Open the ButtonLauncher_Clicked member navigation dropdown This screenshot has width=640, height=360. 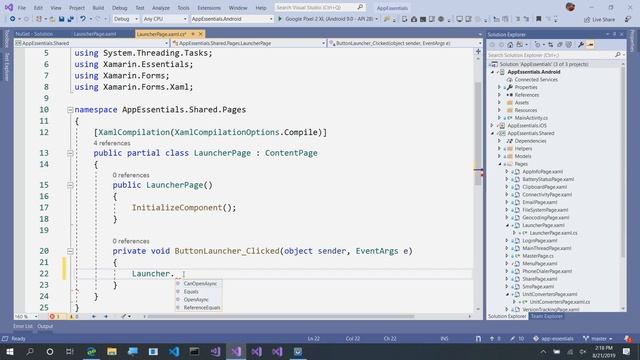(405, 43)
